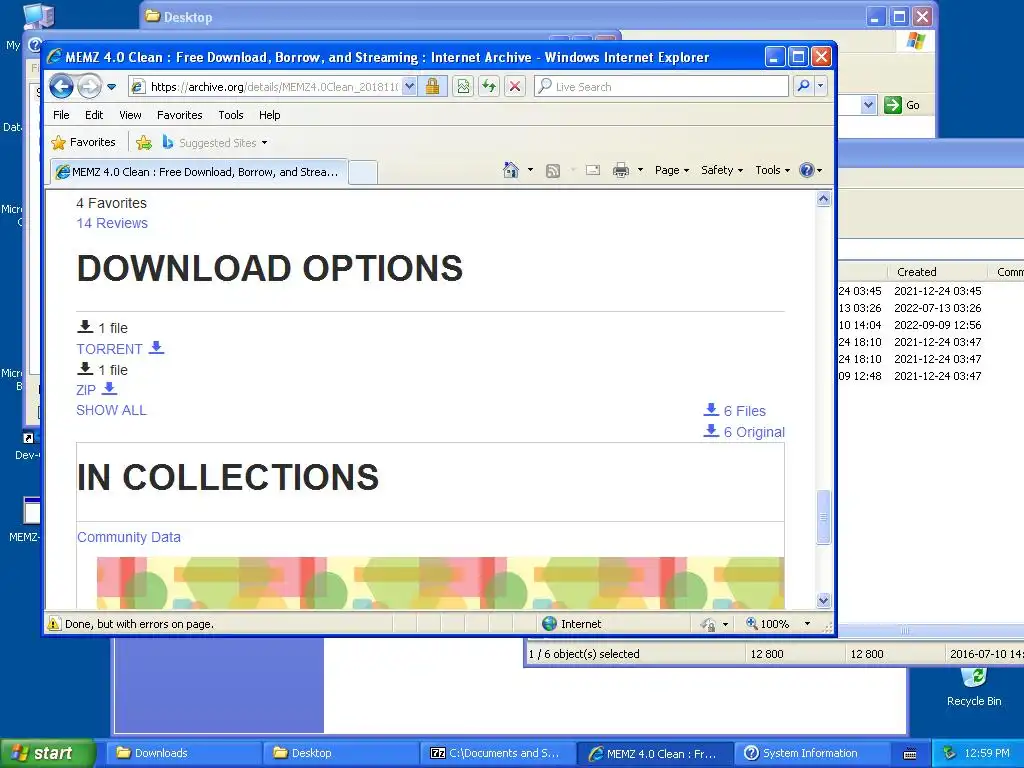1024x768 pixels.
Task: Click the '2022-07-13 03:26' created date cell
Action: coord(937,308)
